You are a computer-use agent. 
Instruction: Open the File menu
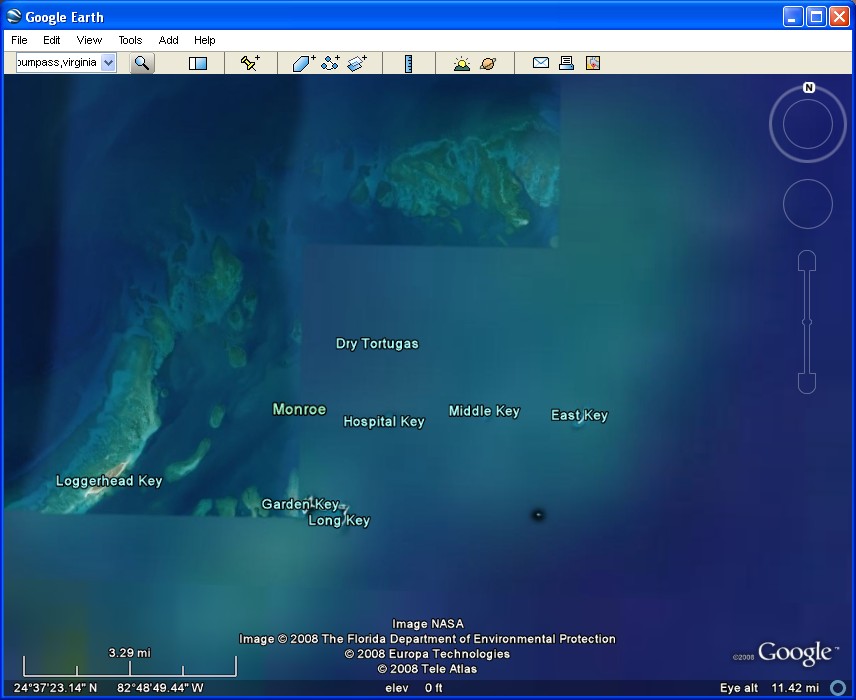(x=19, y=40)
